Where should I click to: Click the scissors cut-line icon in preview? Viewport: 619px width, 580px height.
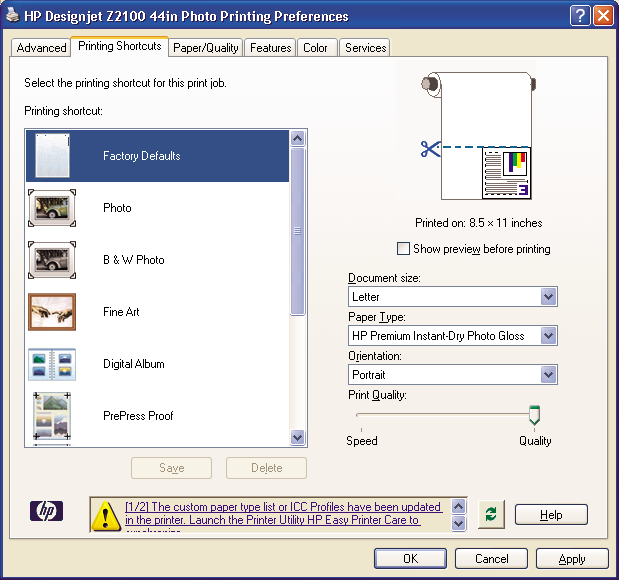click(x=430, y=149)
